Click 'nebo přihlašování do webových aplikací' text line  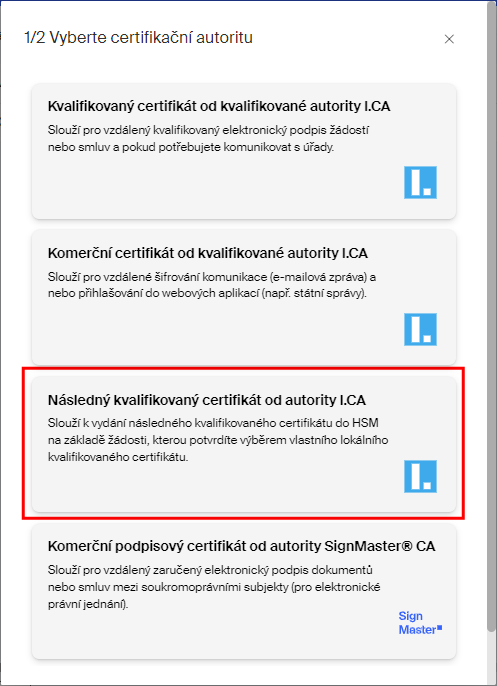tap(207, 294)
